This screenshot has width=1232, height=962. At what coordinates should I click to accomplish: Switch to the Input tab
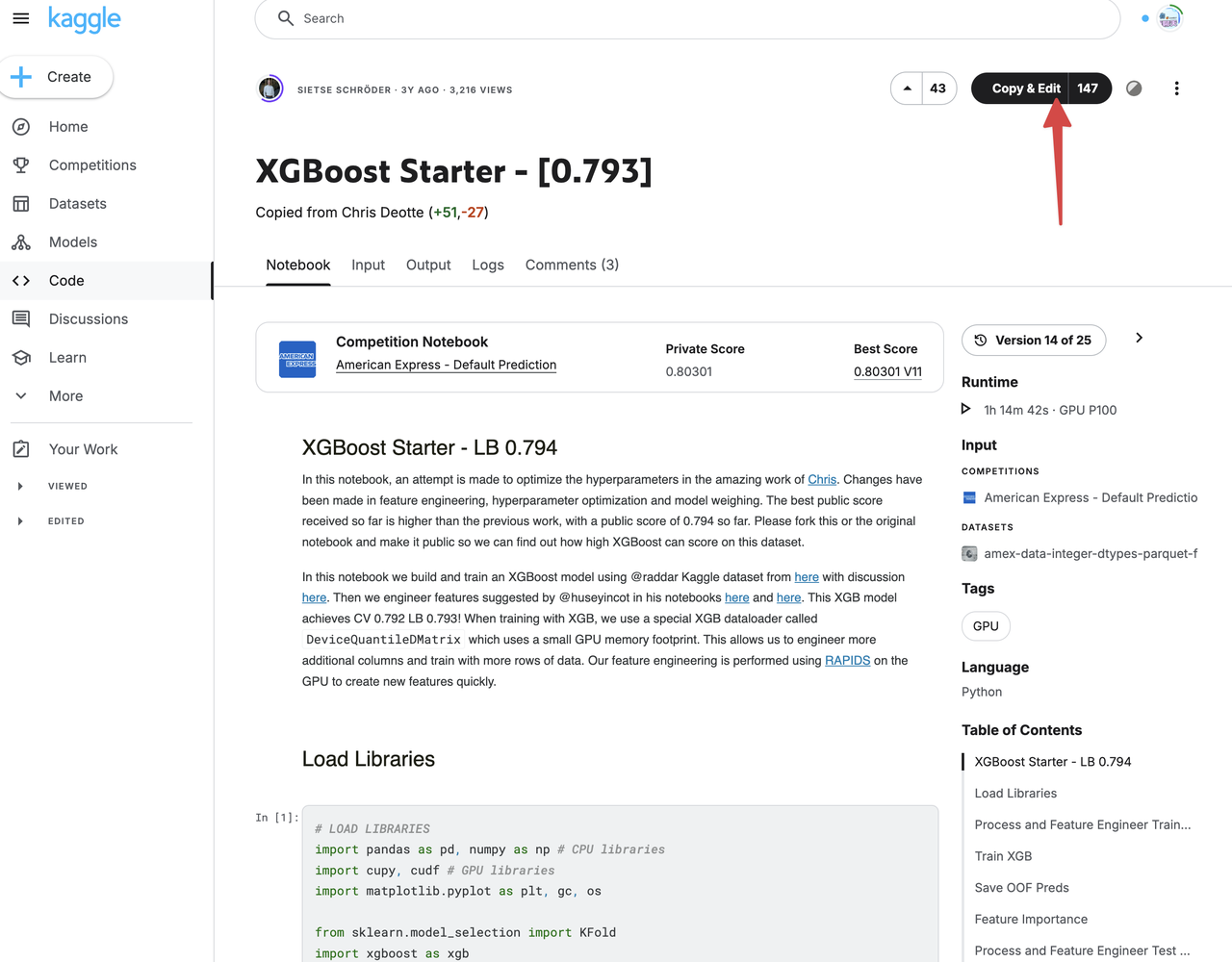[368, 266]
